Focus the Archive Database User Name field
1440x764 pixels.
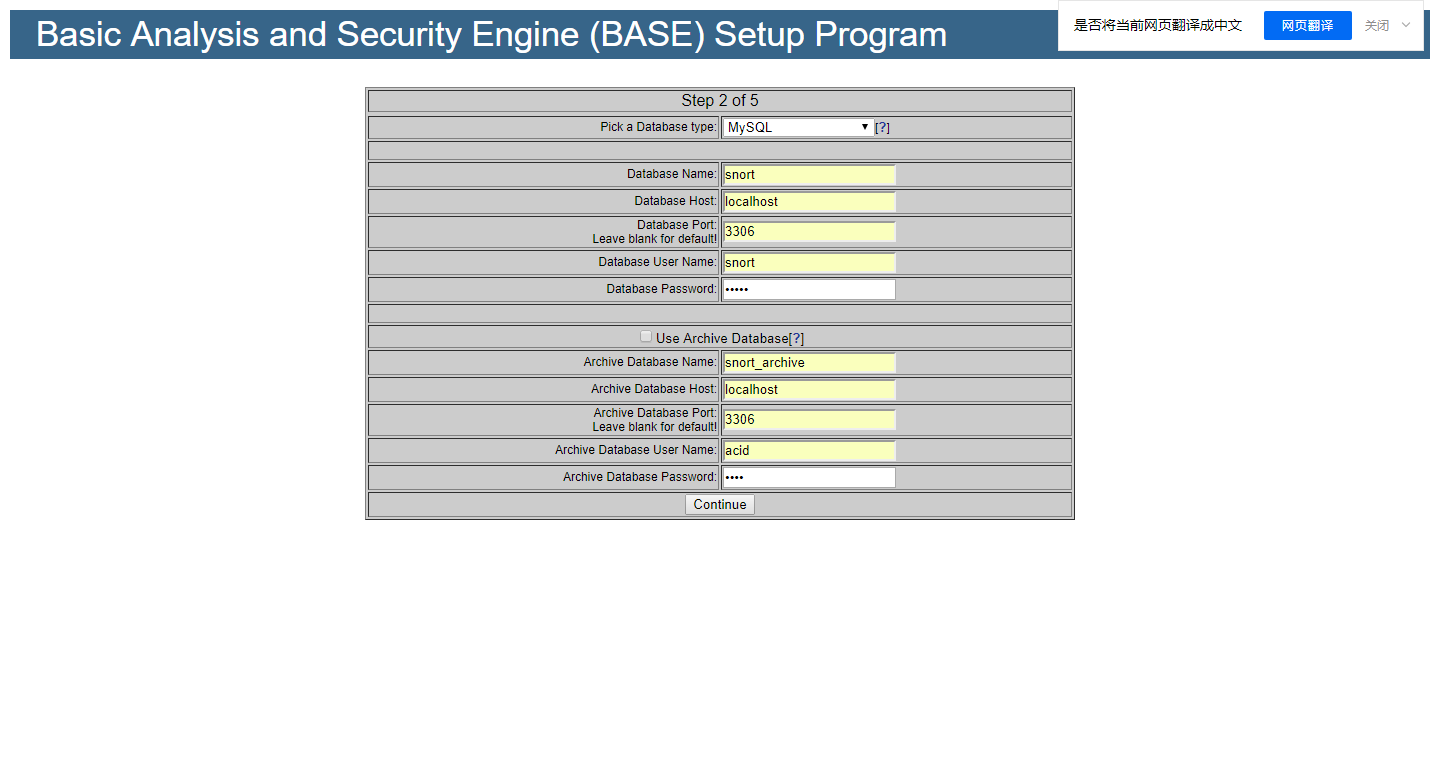click(809, 450)
